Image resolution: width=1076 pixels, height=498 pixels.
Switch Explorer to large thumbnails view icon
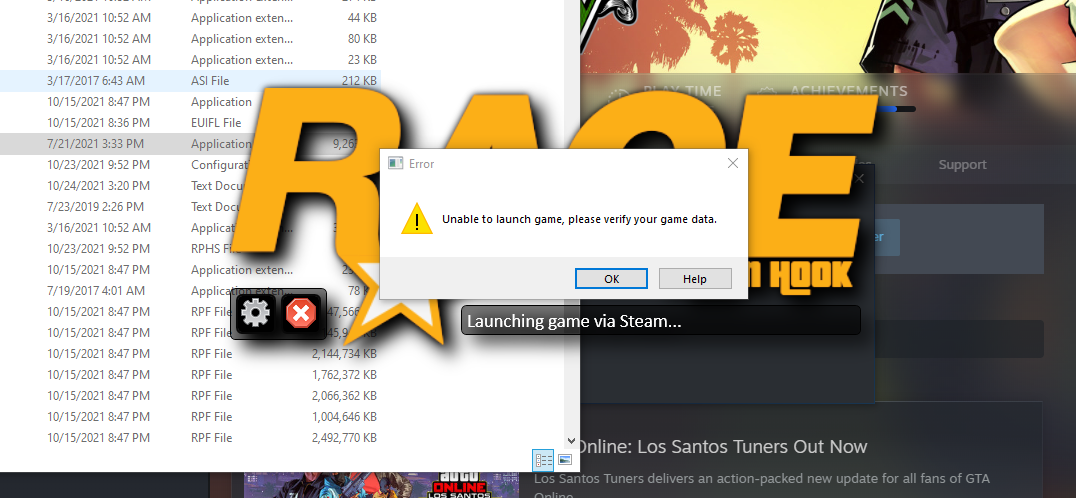(x=565, y=460)
